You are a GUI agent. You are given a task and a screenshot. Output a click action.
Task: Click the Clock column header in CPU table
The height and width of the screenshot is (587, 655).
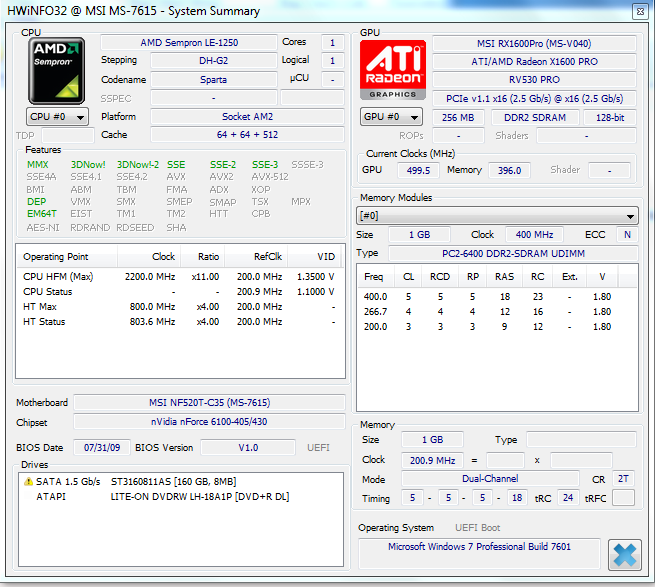(149, 257)
